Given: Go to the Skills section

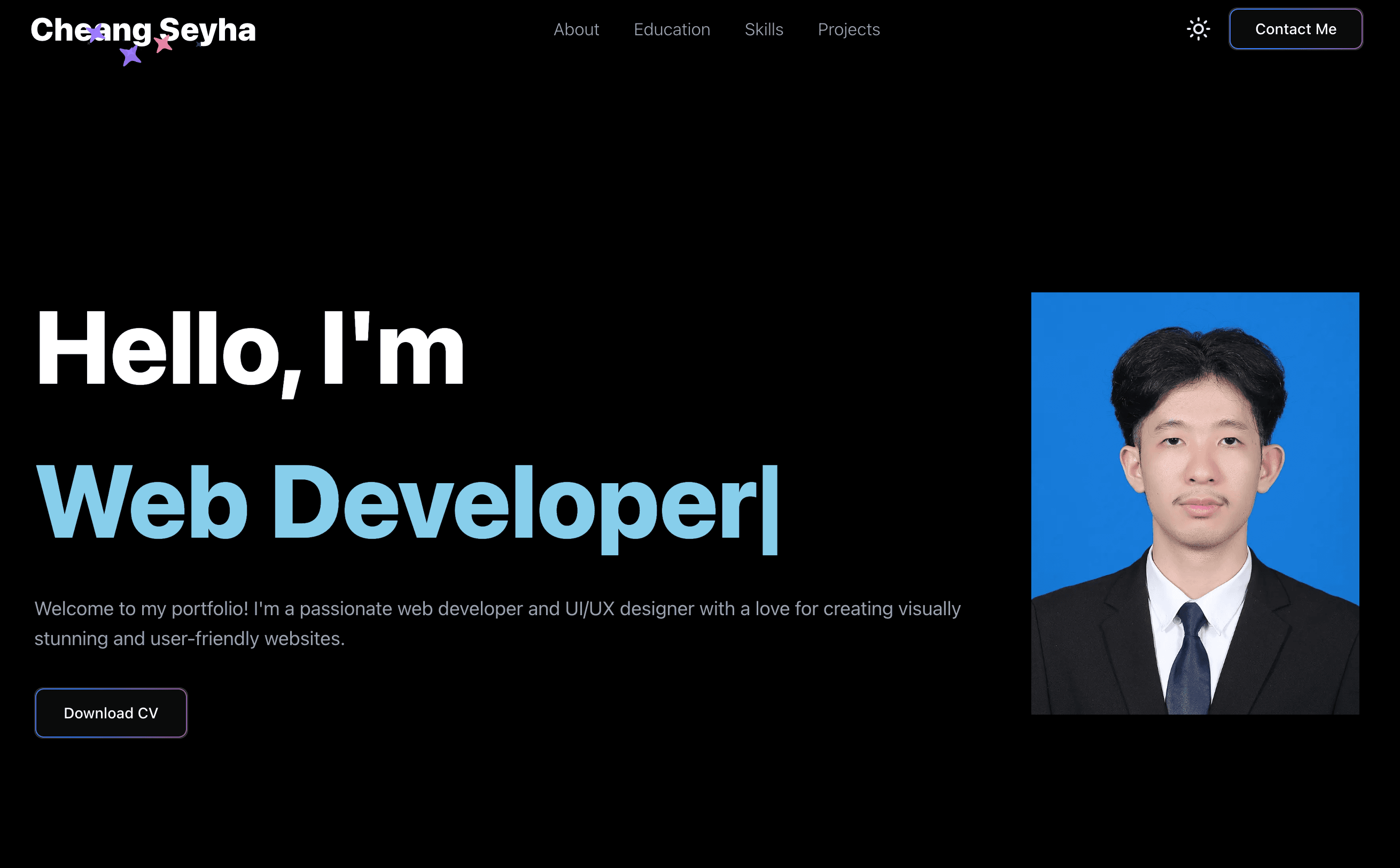Looking at the screenshot, I should (764, 29).
